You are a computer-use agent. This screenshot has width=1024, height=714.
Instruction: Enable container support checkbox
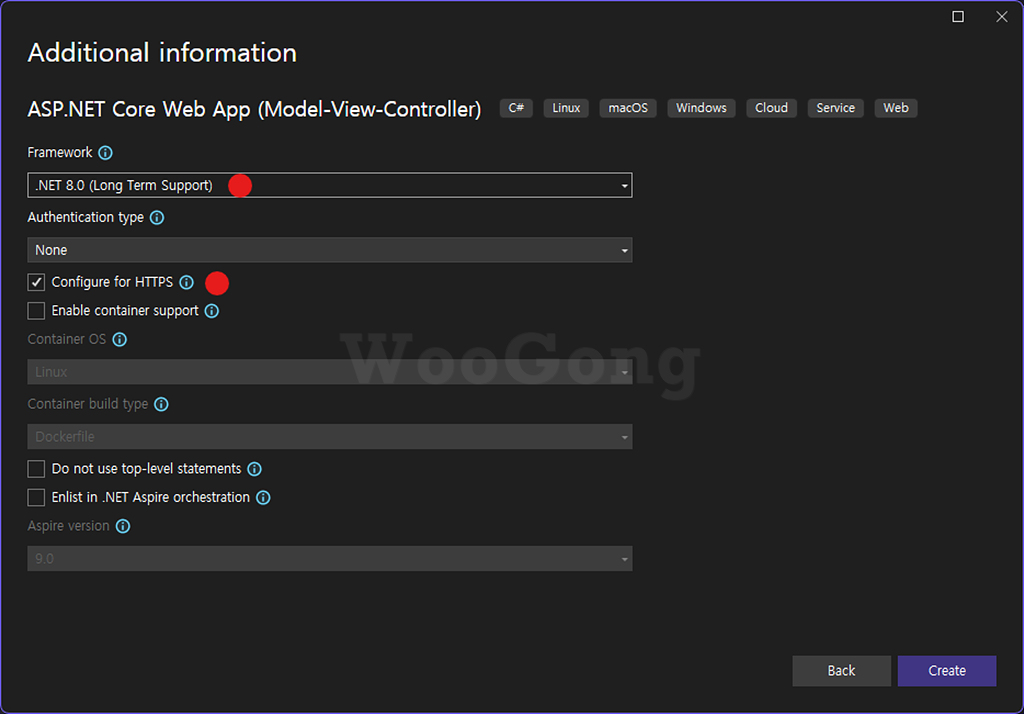click(37, 311)
